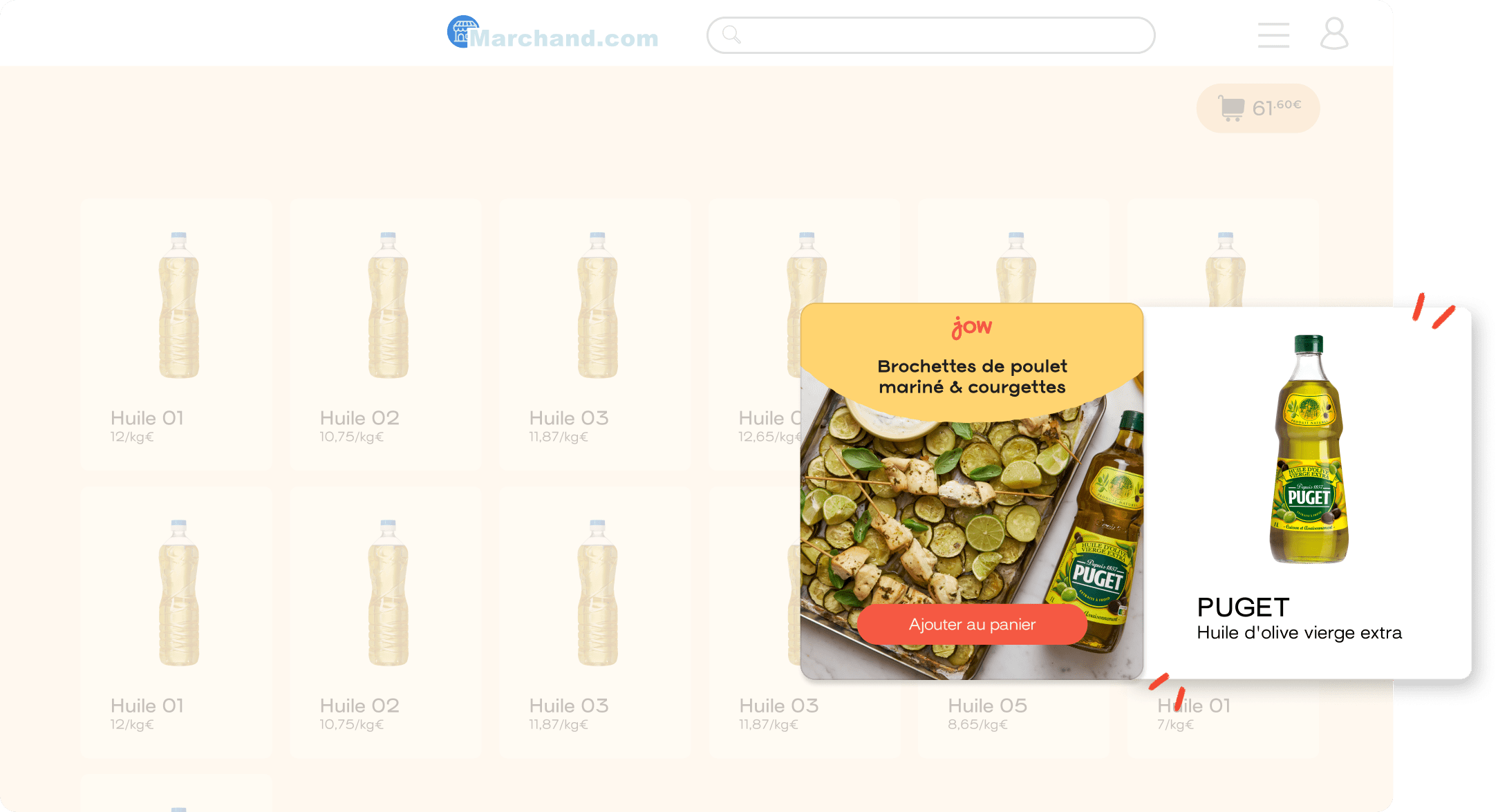Select the Huile 01 product at 12/kg€ in top row
The height and width of the screenshot is (812, 1498).
tap(176, 335)
